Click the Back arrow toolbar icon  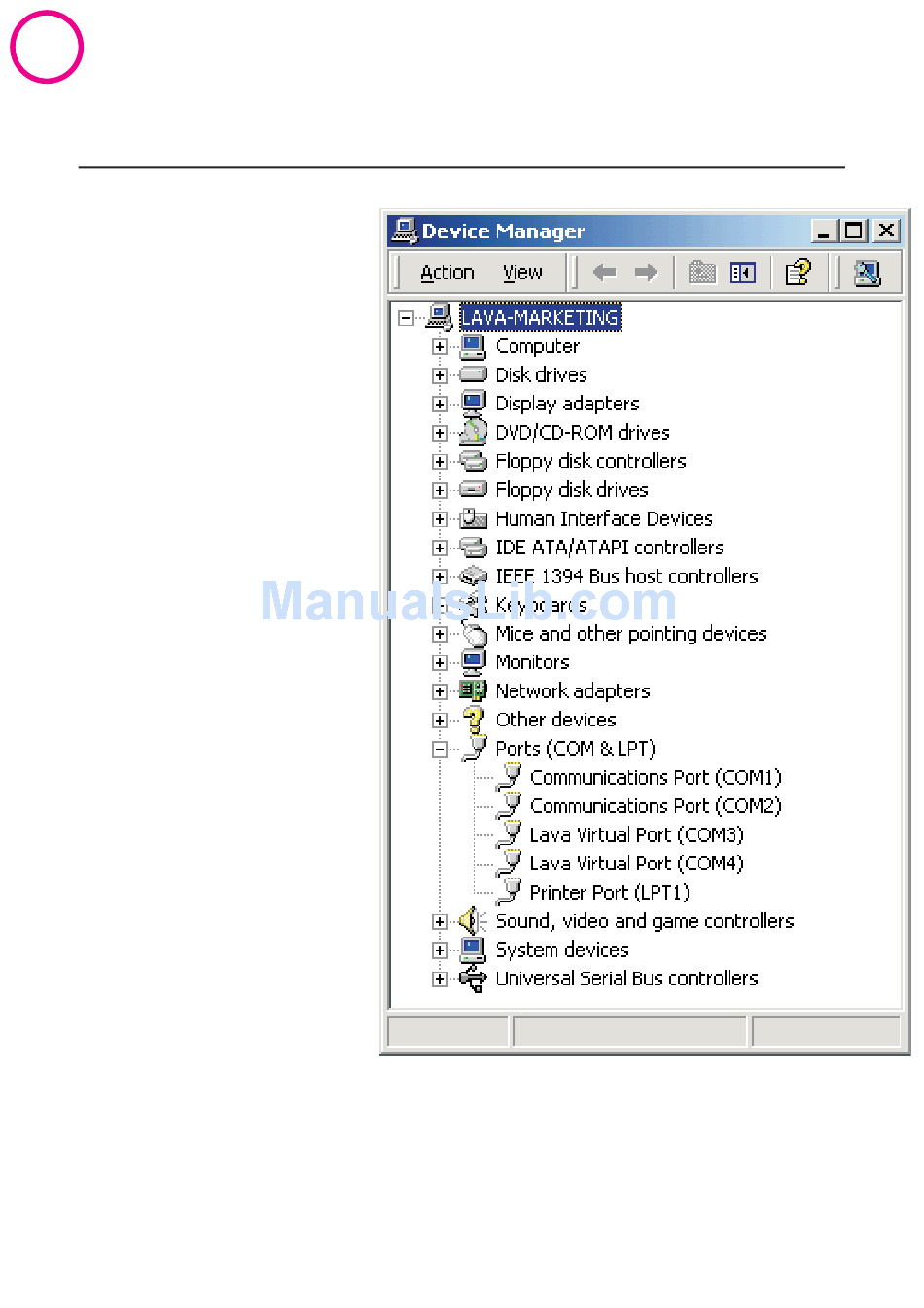pyautogui.click(x=604, y=272)
